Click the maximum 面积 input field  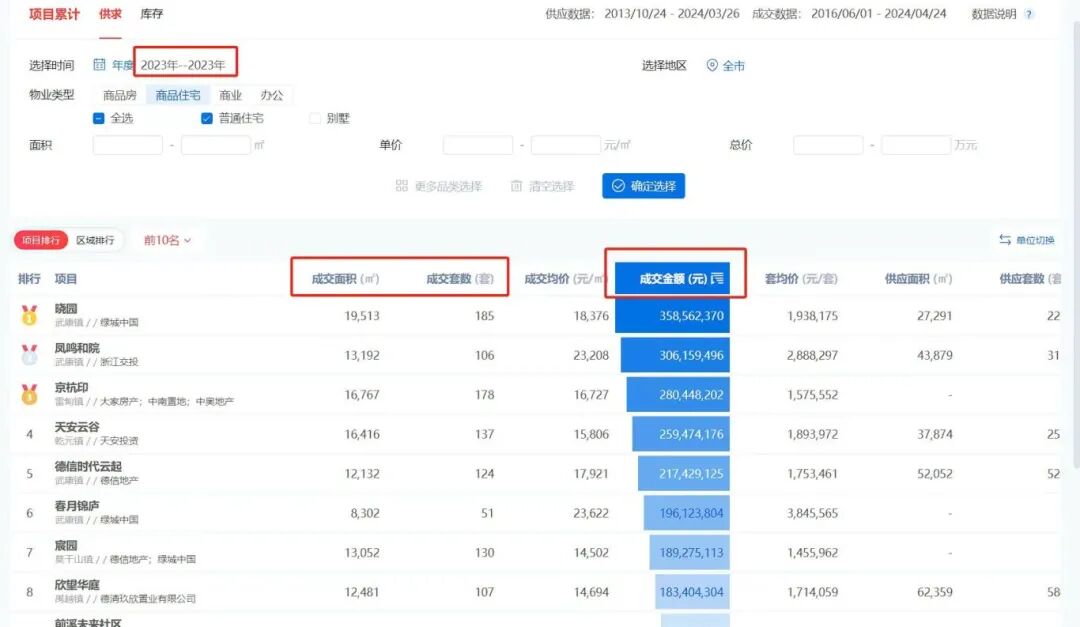tap(216, 145)
